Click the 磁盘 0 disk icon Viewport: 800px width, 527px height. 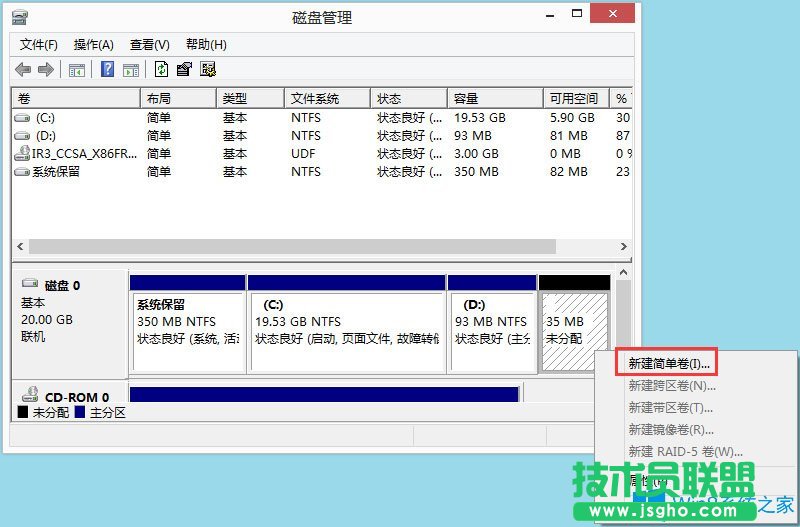[x=30, y=283]
